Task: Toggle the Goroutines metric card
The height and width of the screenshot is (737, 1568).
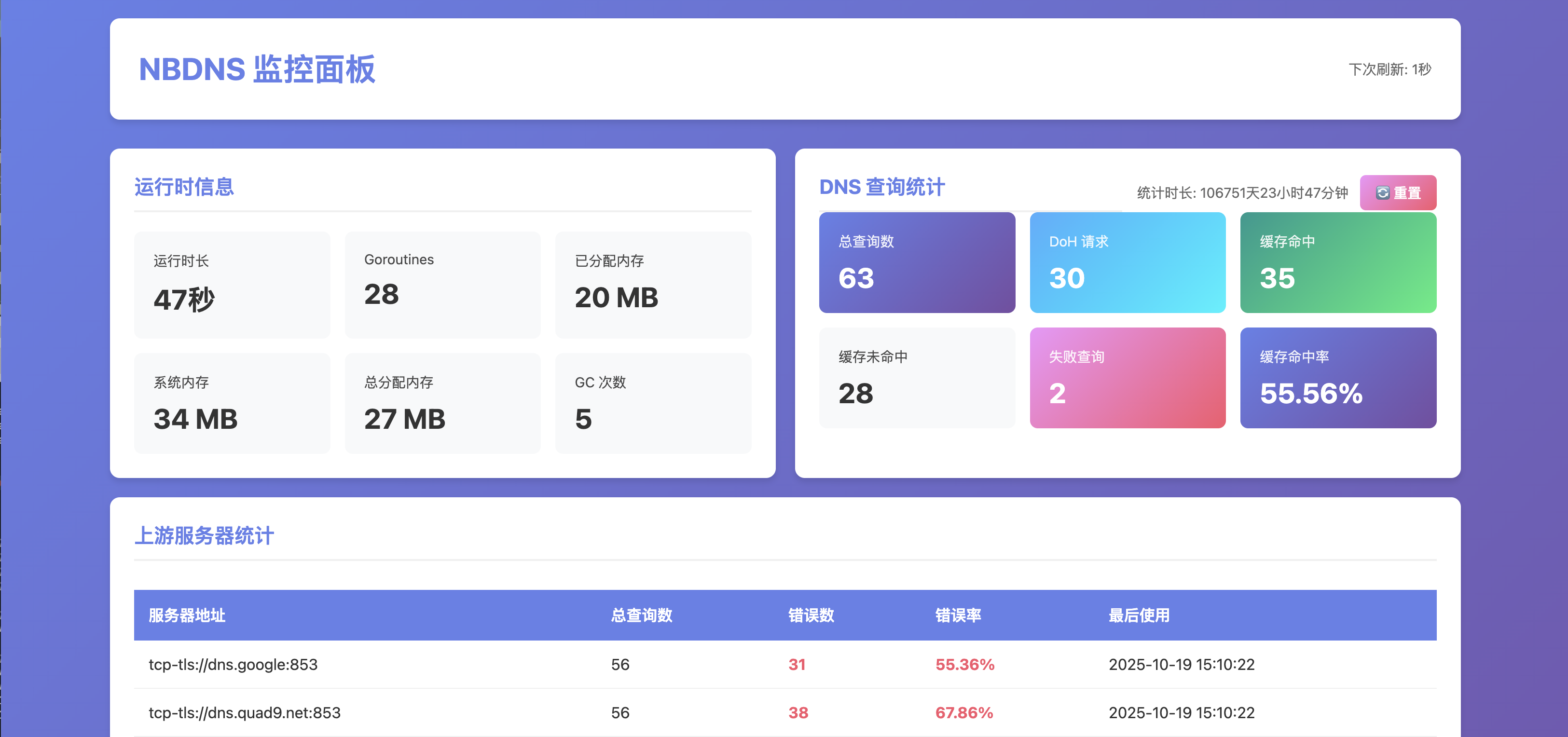Action: tap(442, 284)
